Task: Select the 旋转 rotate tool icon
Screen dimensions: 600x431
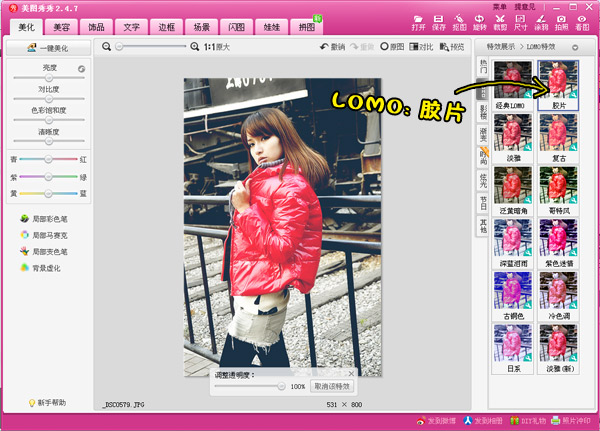Action: coord(479,22)
